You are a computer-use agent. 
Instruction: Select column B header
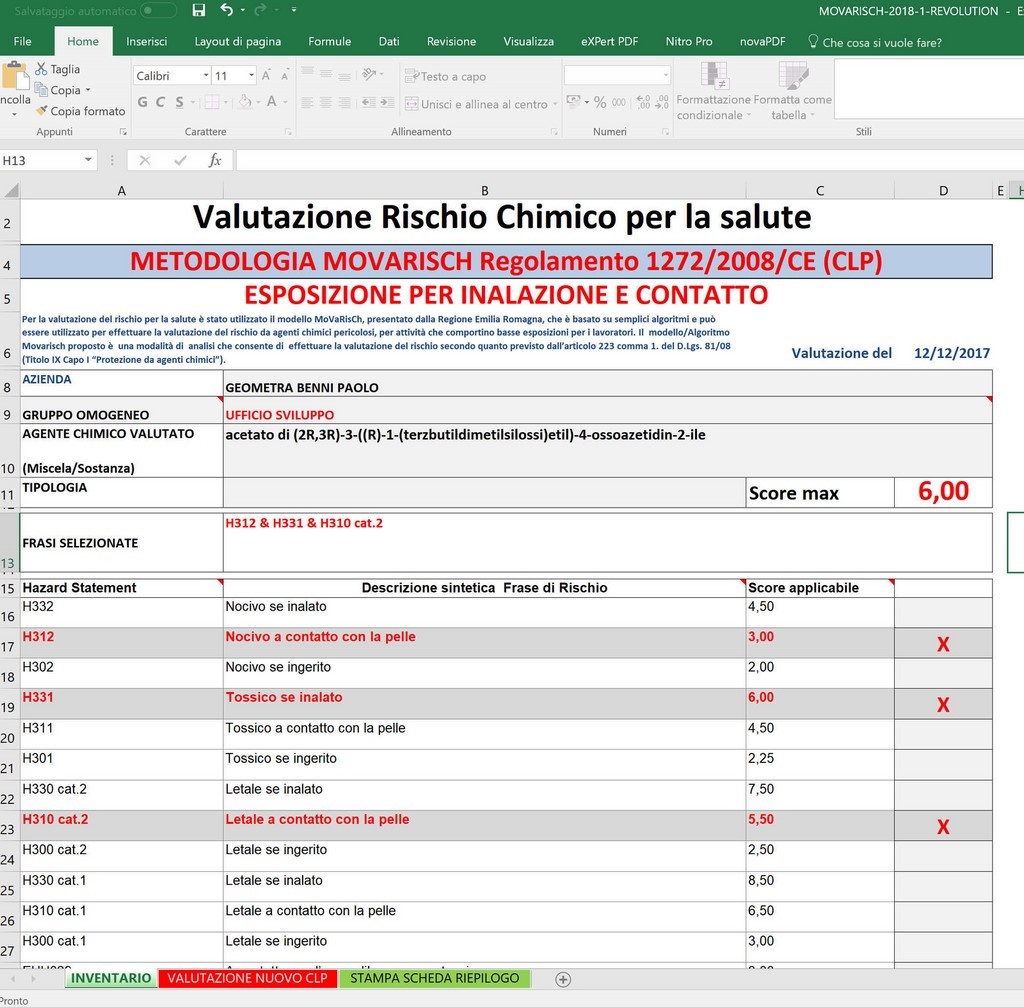[485, 190]
